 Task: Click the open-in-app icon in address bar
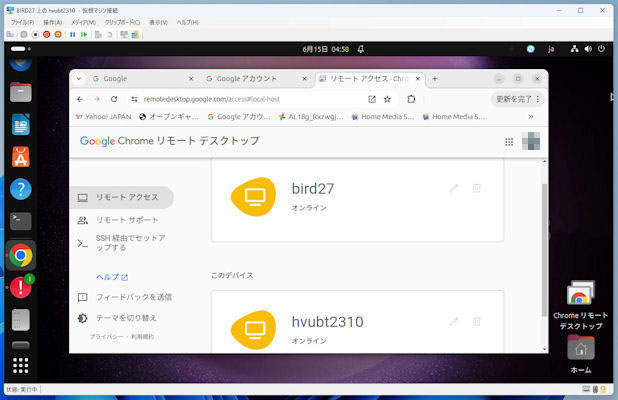pos(372,99)
